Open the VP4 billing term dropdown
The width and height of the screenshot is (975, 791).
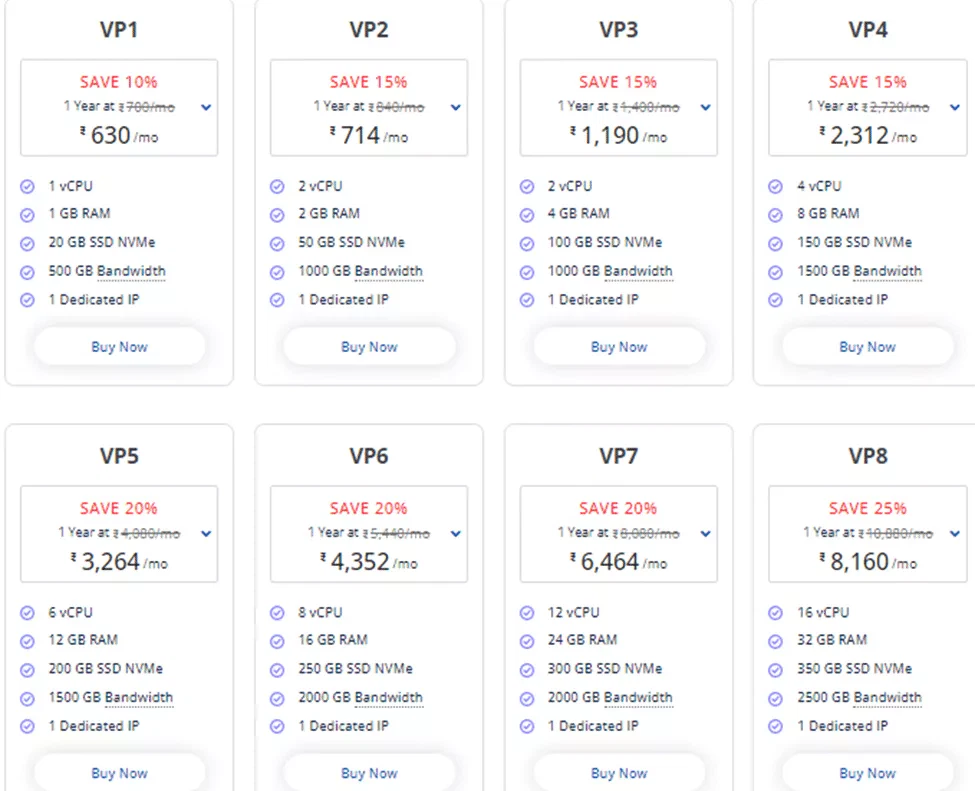pyautogui.click(x=954, y=107)
